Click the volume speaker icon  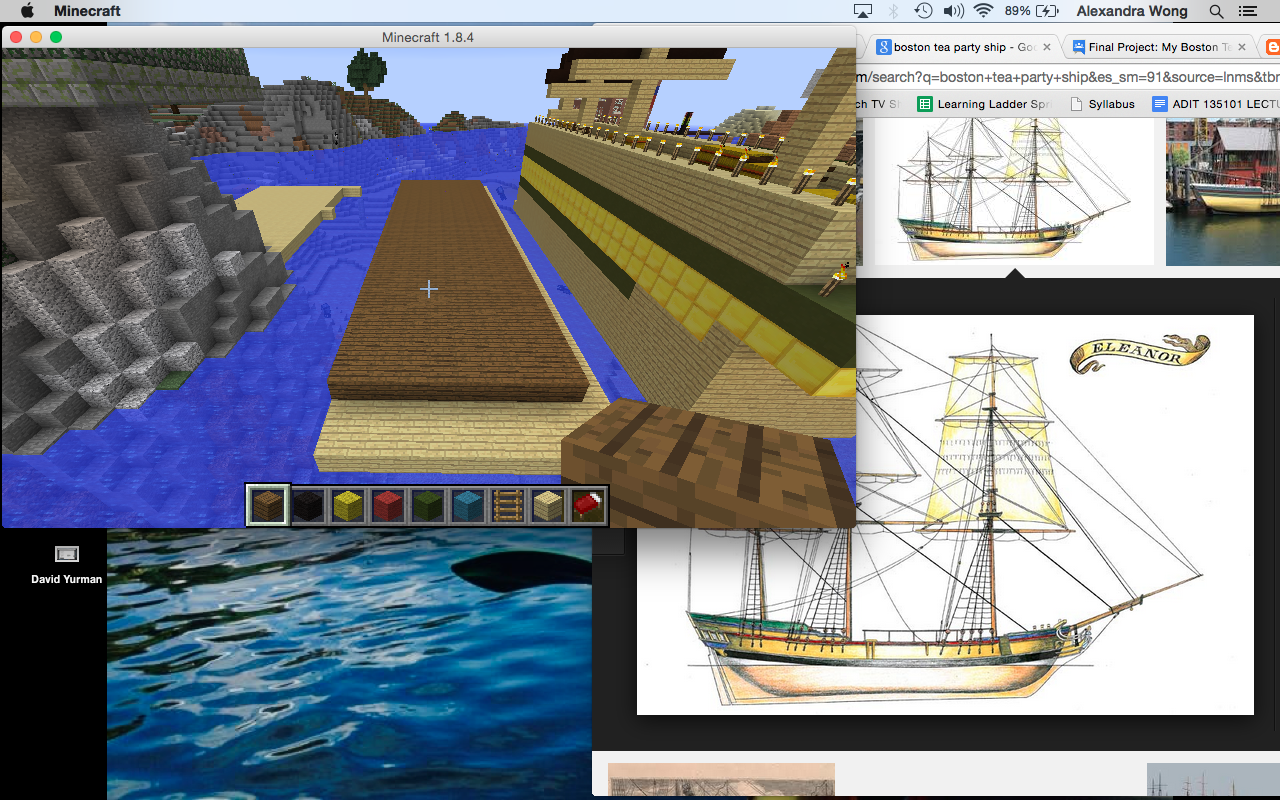click(x=953, y=11)
